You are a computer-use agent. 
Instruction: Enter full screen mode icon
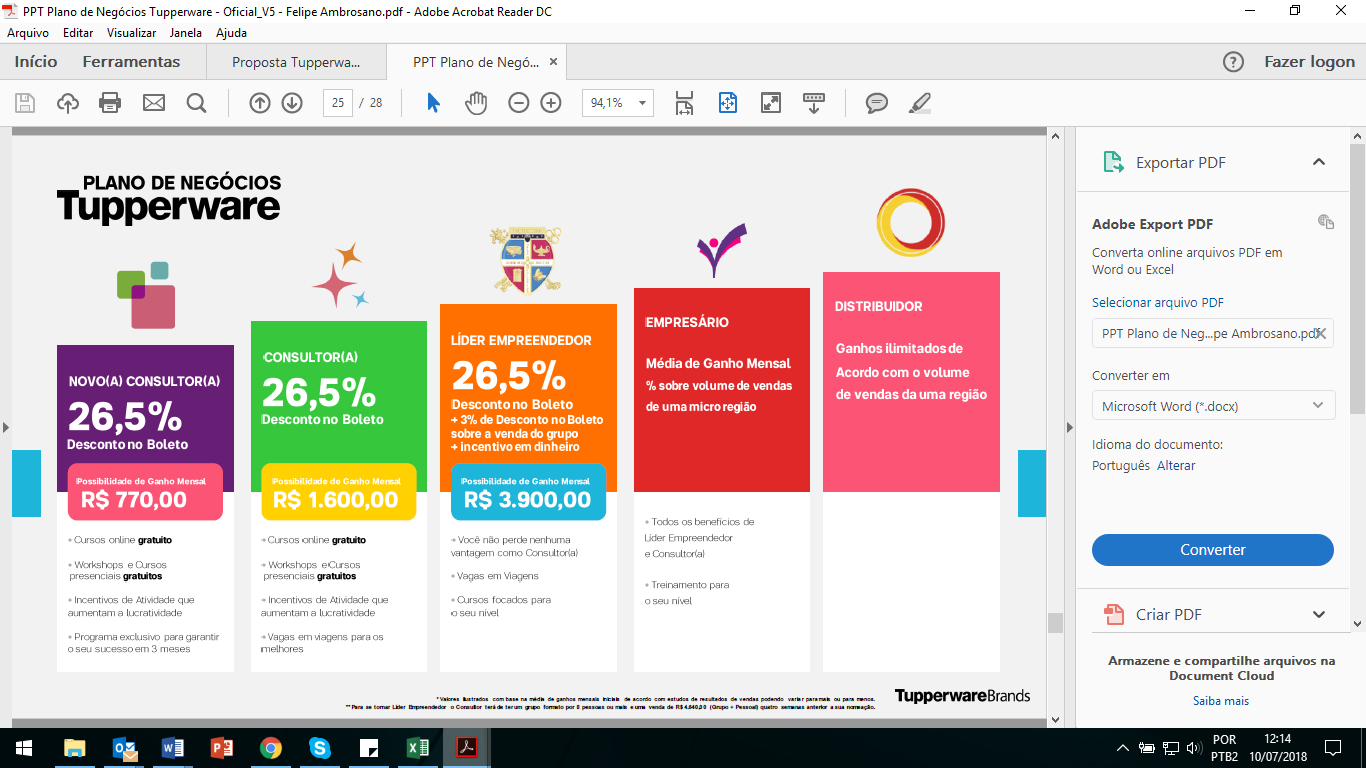[x=771, y=103]
